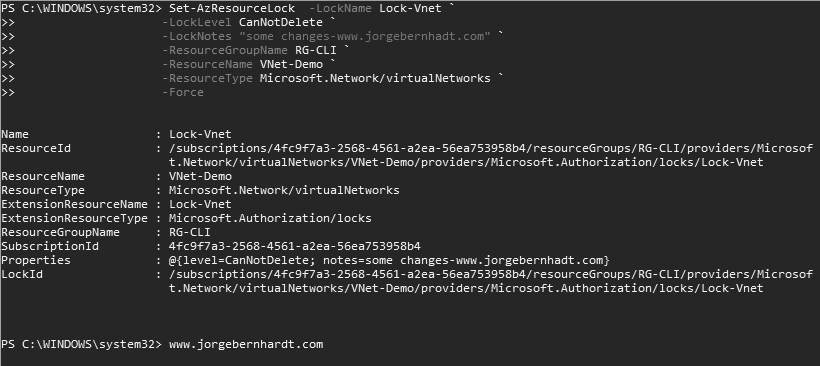The height and width of the screenshot is (366, 820).
Task: Click the LockId path first line
Action: [x=491, y=274]
